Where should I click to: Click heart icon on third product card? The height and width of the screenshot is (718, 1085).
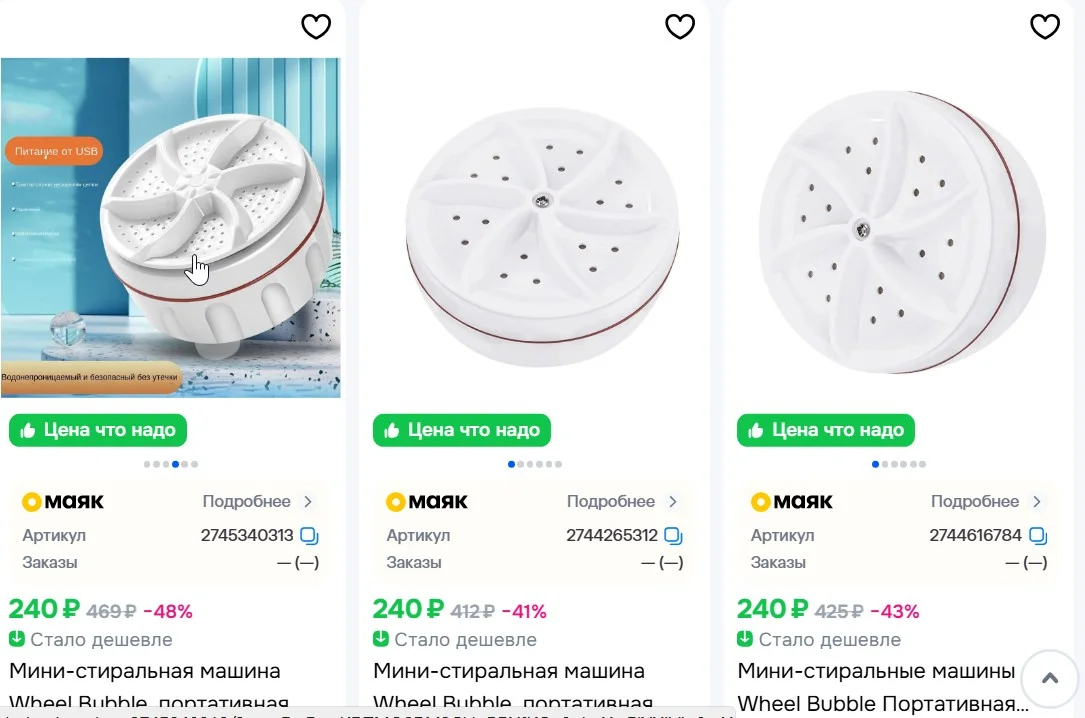[1045, 27]
